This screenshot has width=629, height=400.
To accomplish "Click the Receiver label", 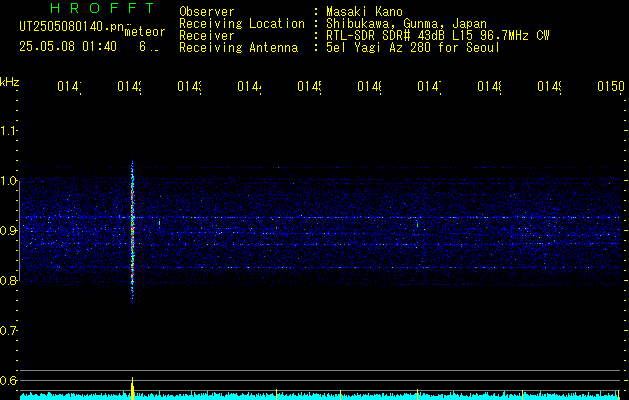I will tap(207, 36).
